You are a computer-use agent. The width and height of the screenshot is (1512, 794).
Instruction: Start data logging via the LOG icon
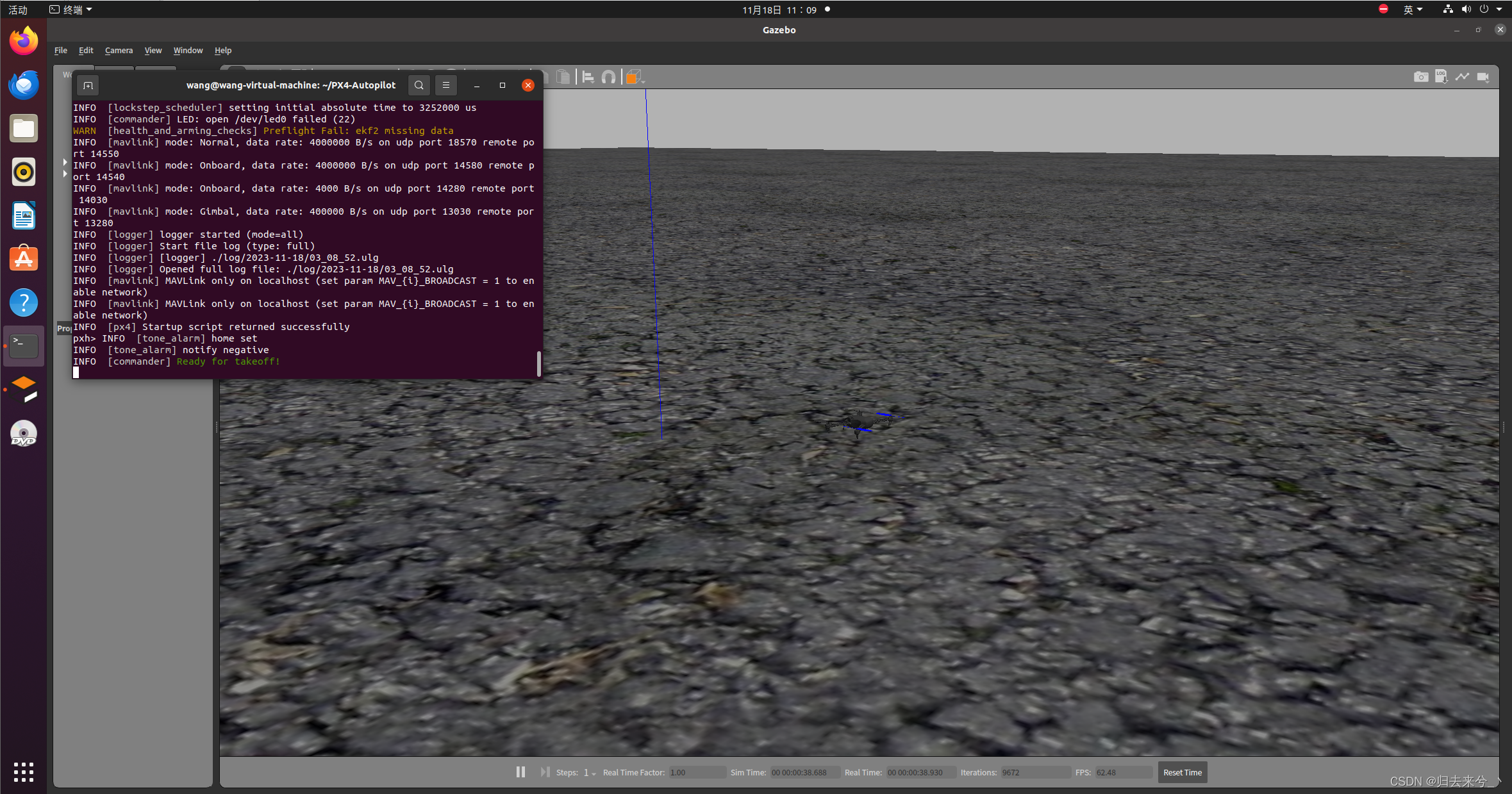coord(1441,76)
